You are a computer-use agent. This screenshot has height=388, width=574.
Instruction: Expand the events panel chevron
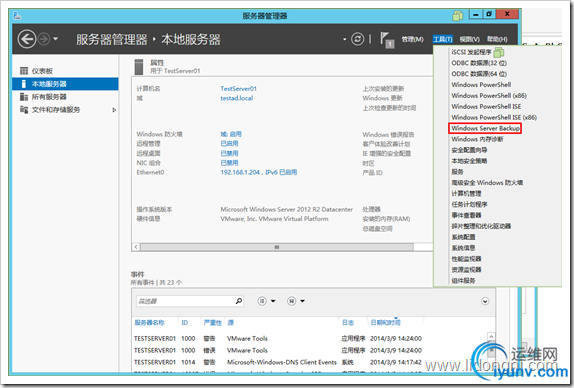485,301
